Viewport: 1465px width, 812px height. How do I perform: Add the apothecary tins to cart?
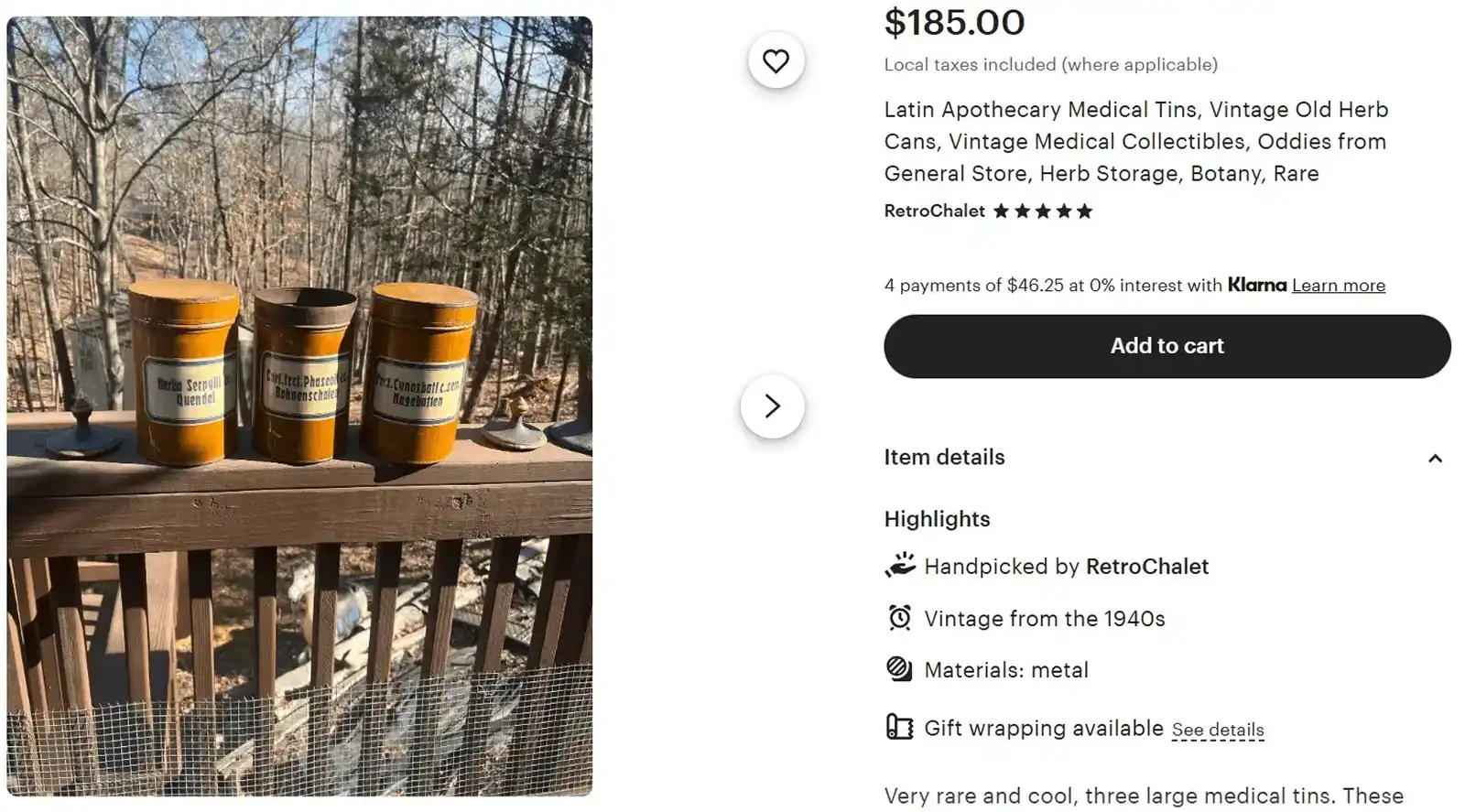coord(1167,346)
